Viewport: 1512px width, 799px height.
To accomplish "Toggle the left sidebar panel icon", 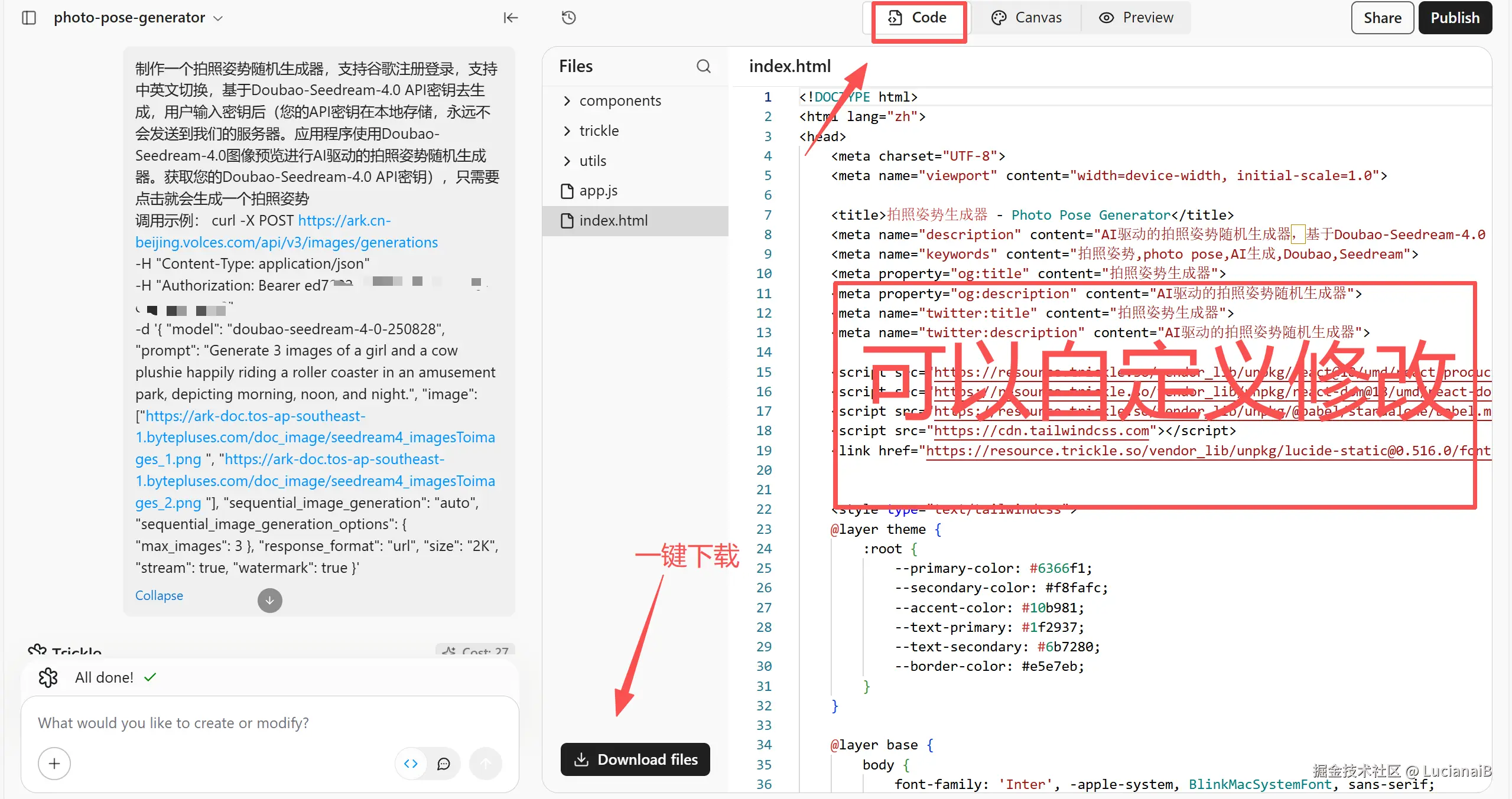I will [x=28, y=18].
